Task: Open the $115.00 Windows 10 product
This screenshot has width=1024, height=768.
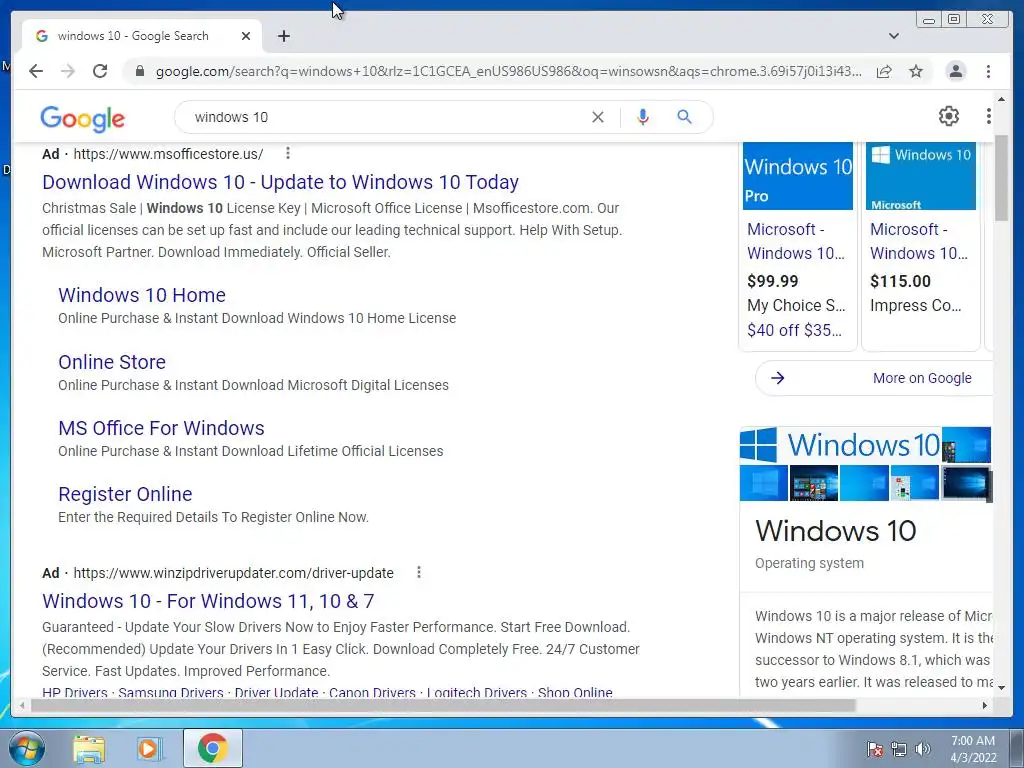Action: click(920, 246)
